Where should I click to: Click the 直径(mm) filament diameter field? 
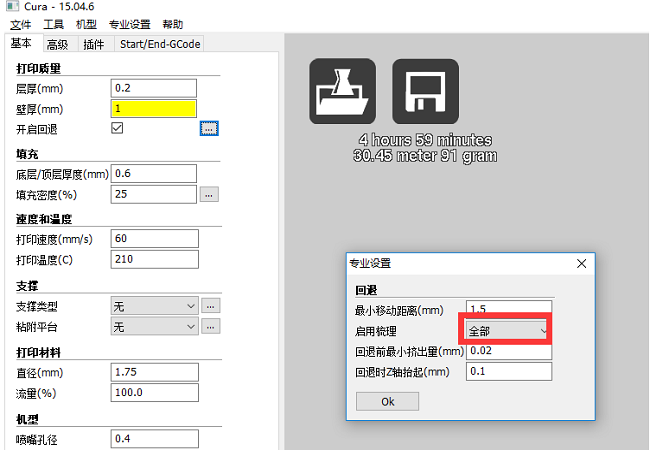[x=155, y=372]
